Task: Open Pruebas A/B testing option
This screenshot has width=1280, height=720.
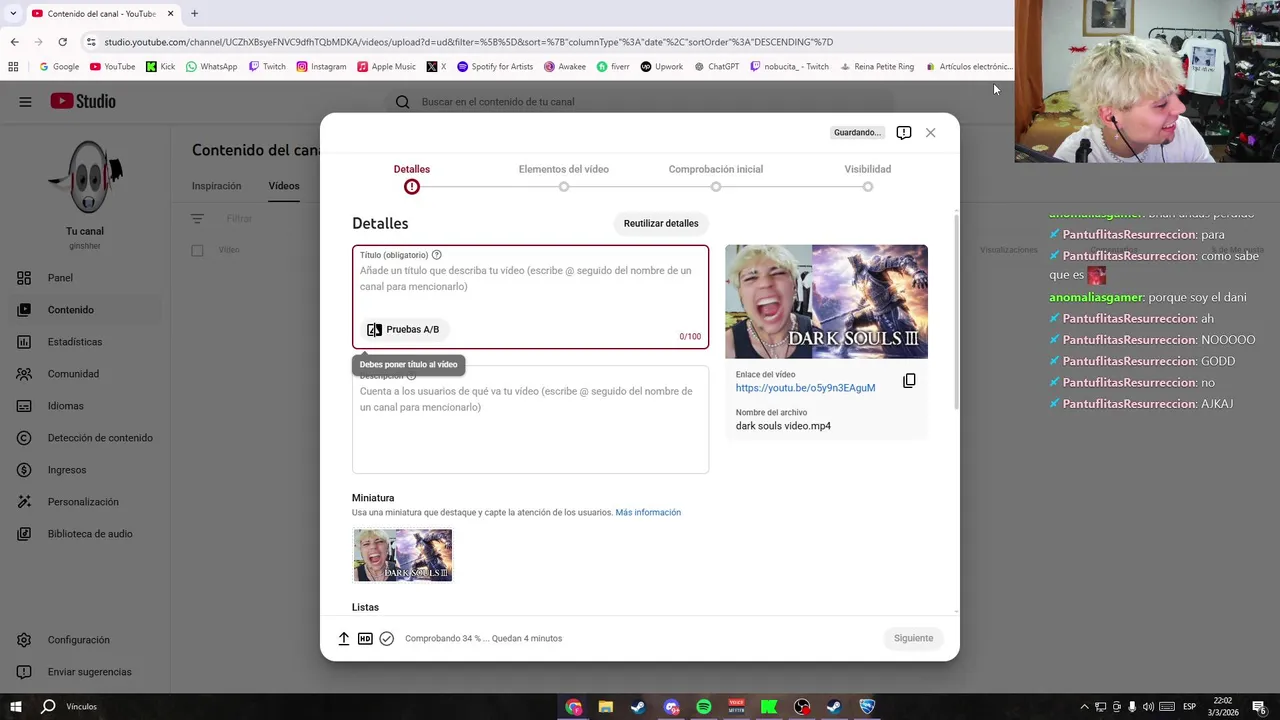Action: tap(403, 329)
